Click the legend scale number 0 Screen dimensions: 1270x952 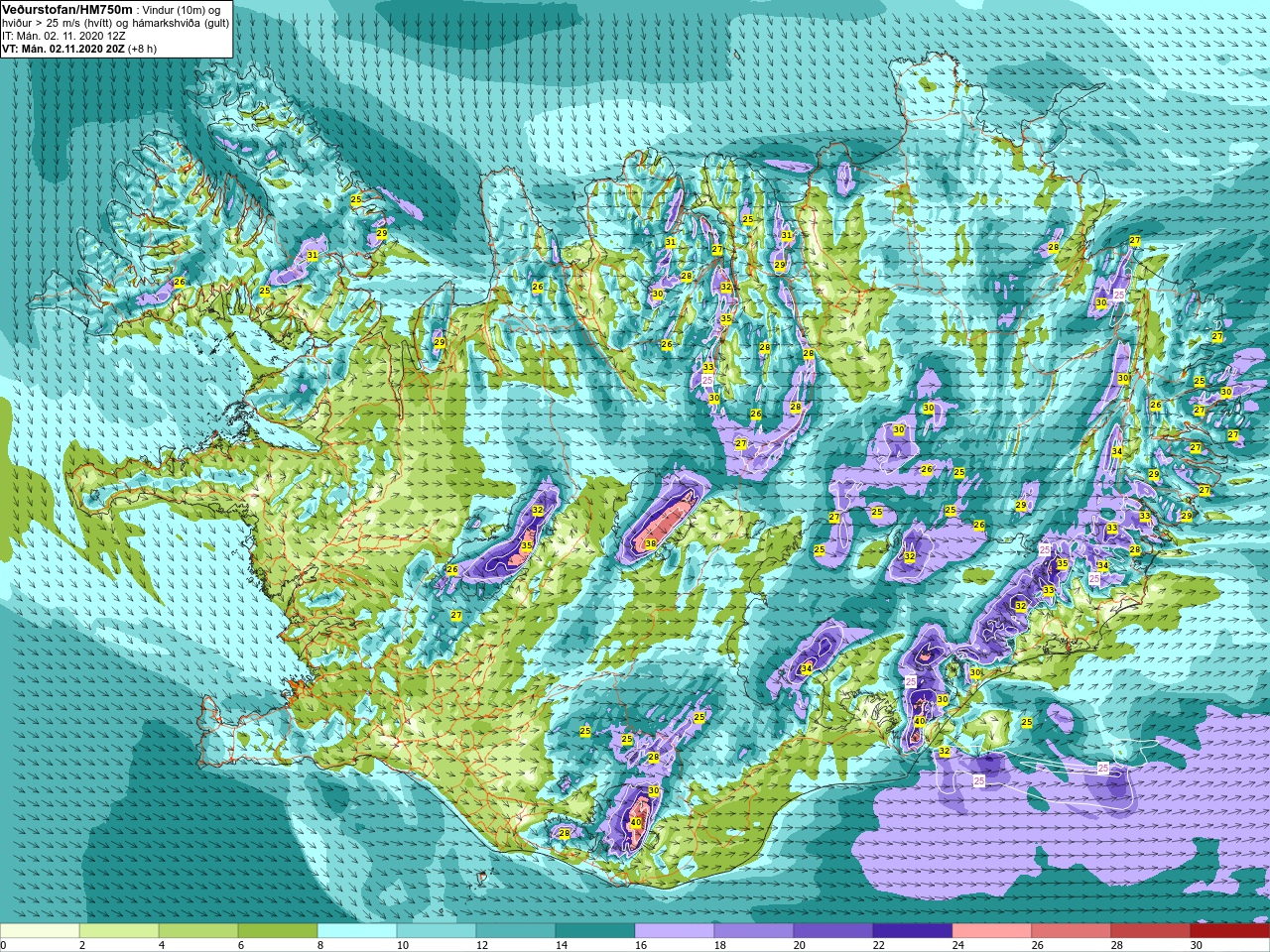click(x=4, y=945)
